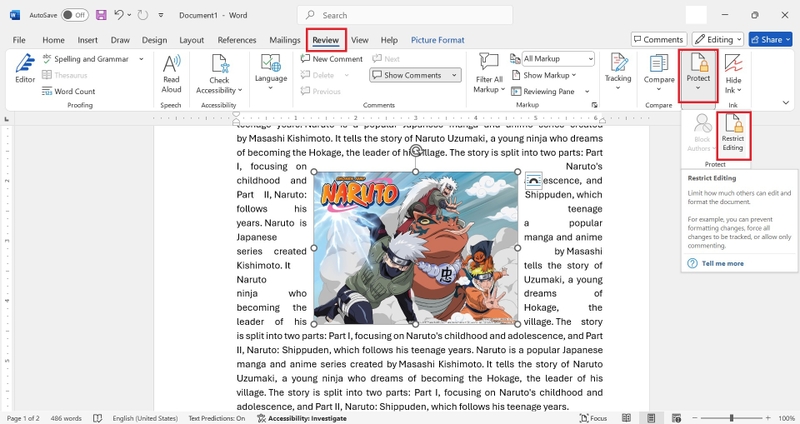Click the Comments button
This screenshot has width=800, height=424.
pos(659,39)
